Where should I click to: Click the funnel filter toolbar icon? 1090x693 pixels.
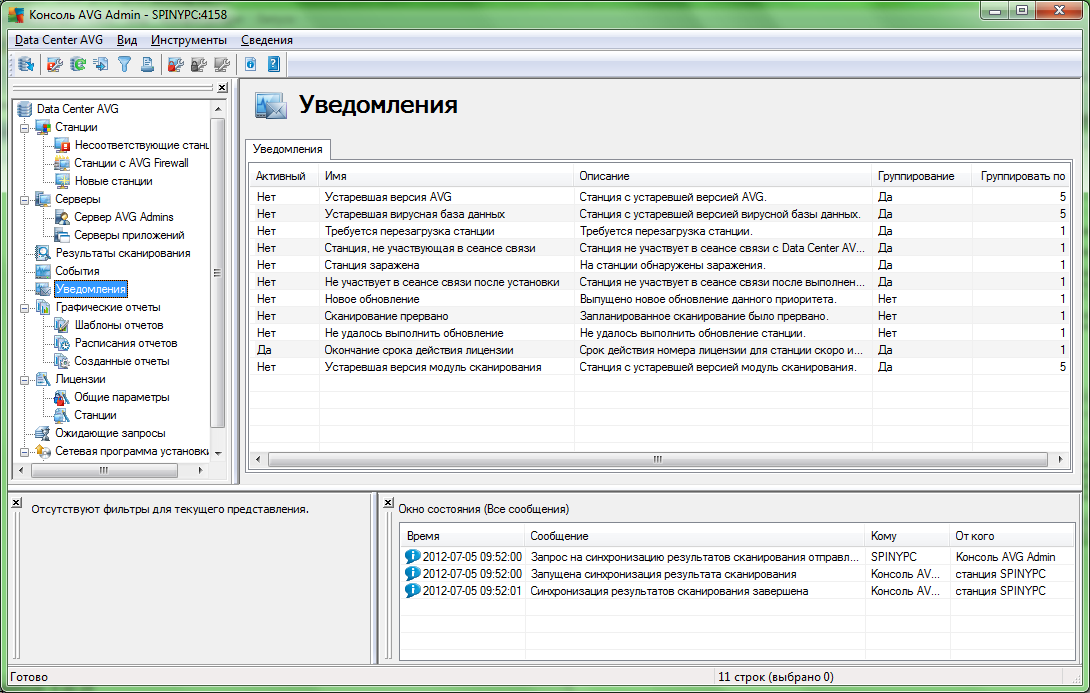click(x=124, y=65)
